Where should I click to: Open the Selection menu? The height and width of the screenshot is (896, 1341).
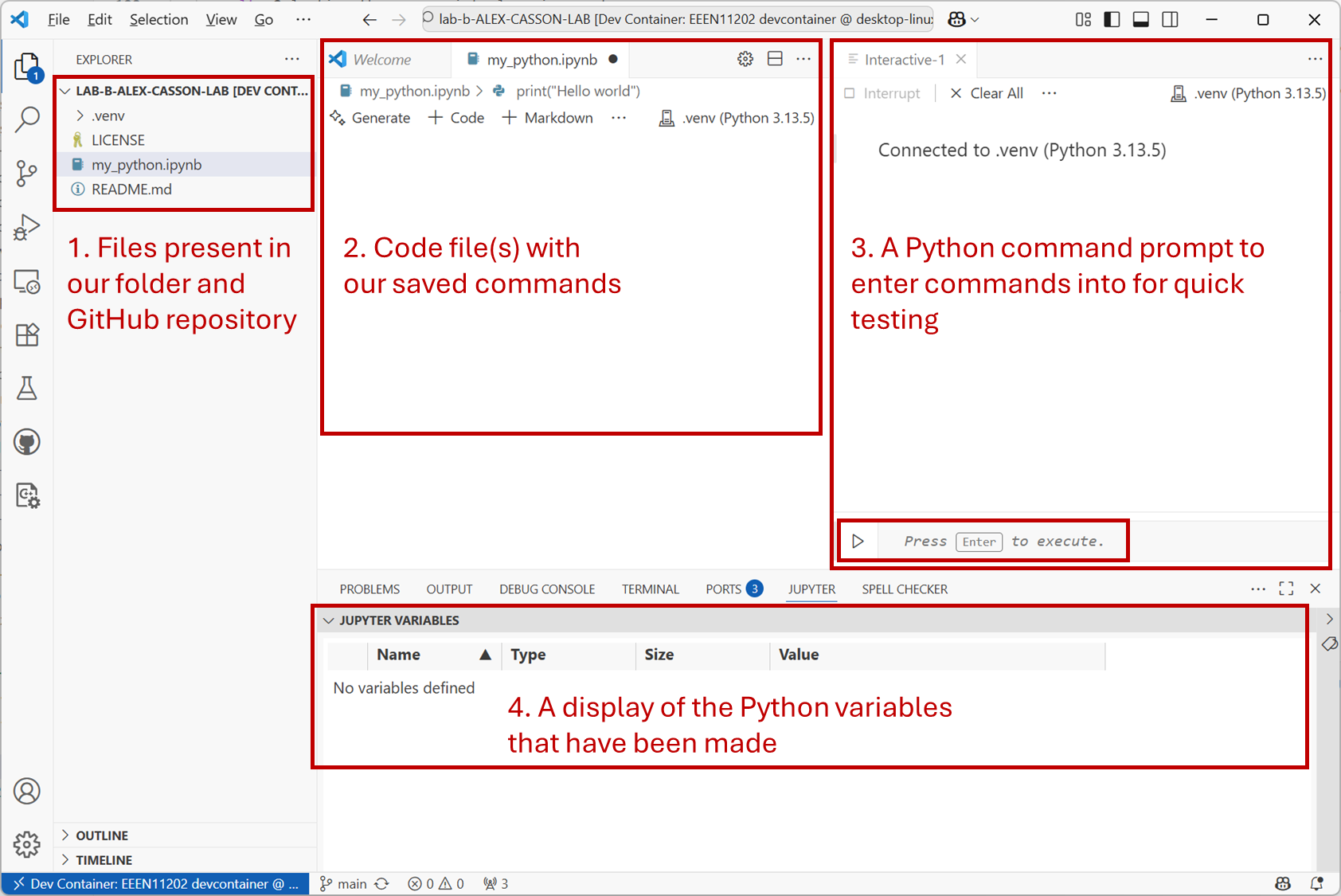click(x=158, y=20)
